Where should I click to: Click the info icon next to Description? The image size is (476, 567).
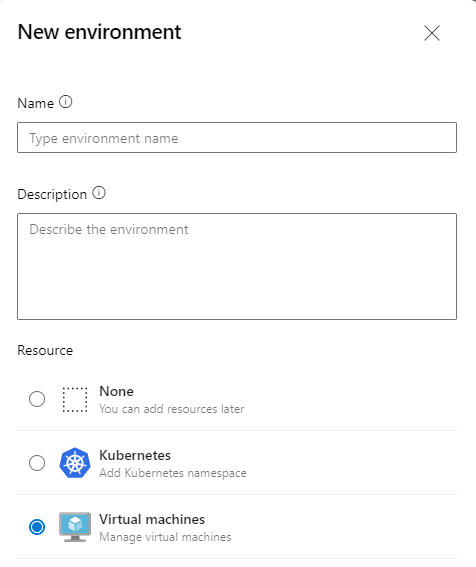click(x=99, y=193)
